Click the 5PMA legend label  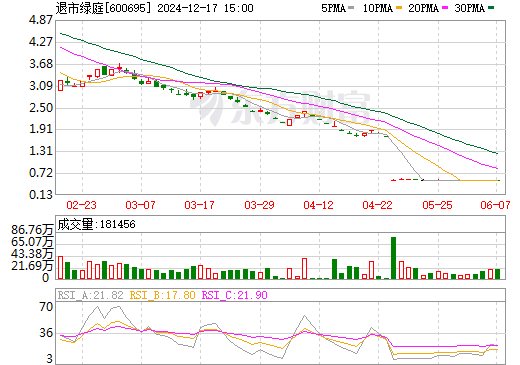(333, 8)
